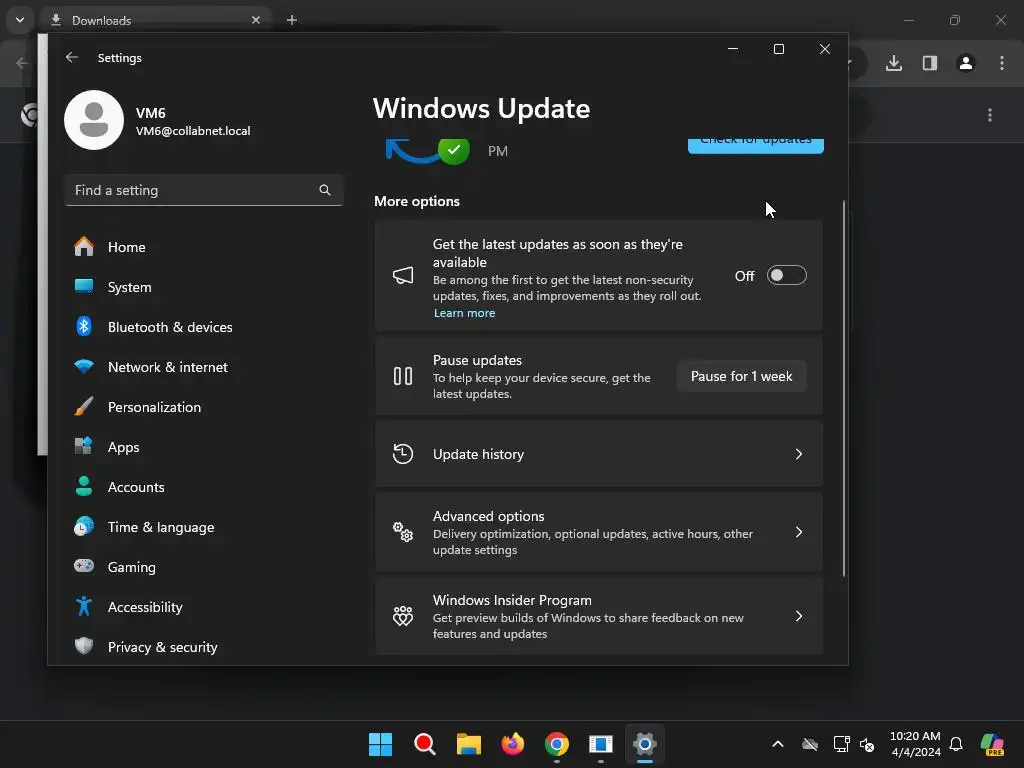
Task: Open taskbar Search
Action: coord(424,744)
